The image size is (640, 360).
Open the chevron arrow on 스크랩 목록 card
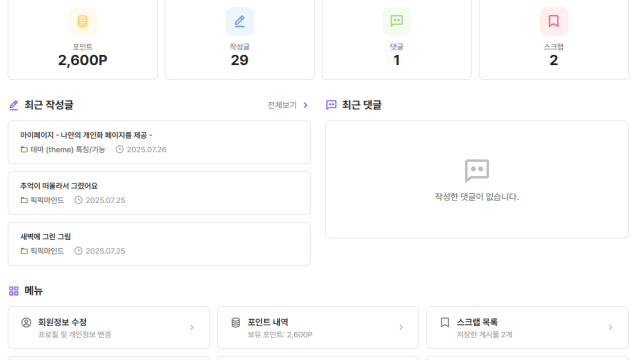click(x=611, y=327)
